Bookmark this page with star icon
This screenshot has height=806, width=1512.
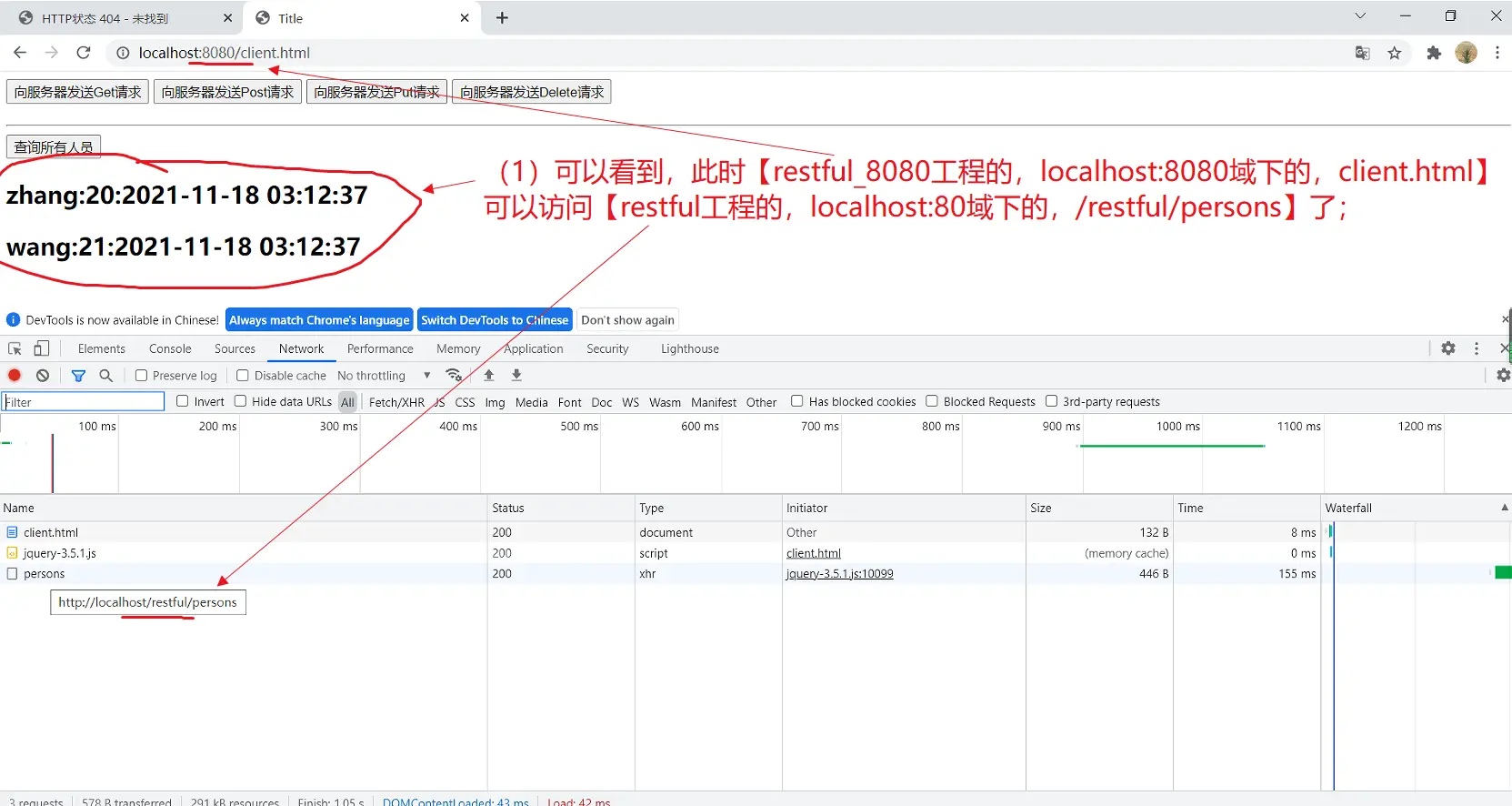[1394, 53]
